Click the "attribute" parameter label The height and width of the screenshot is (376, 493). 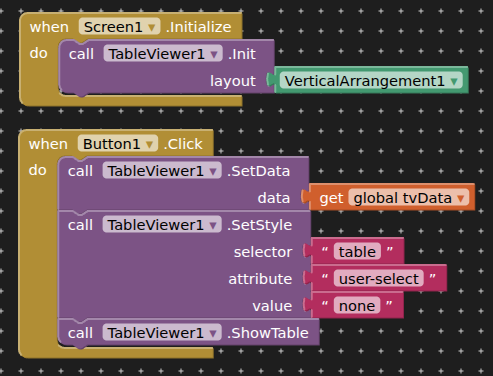tap(260, 279)
